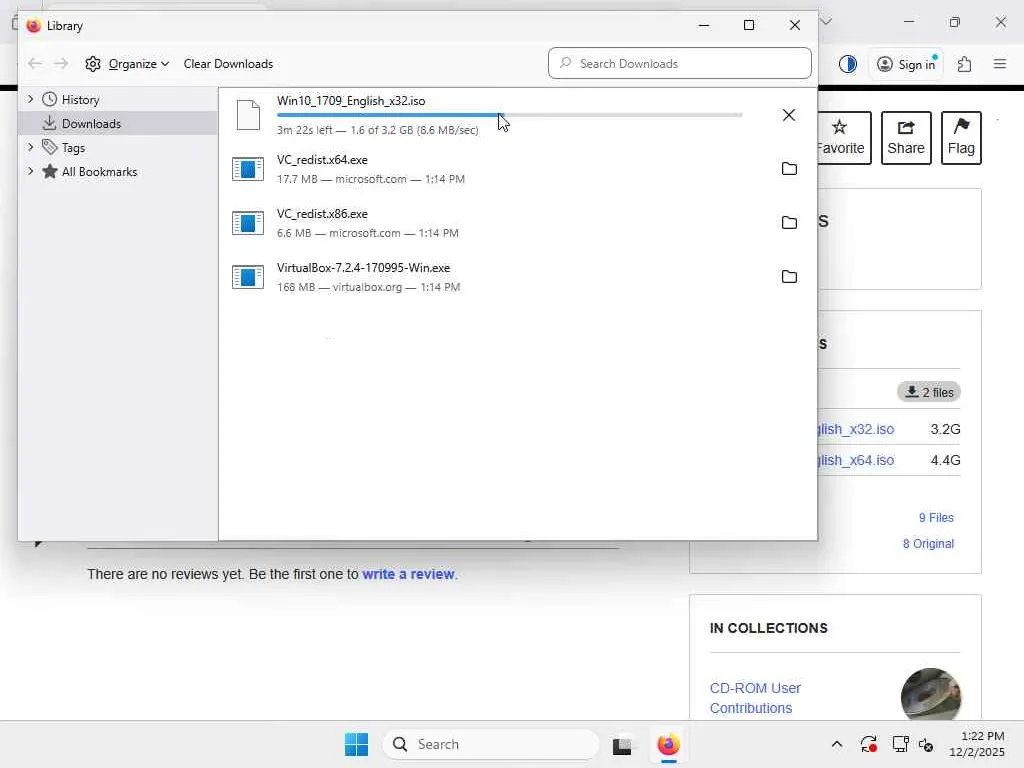Flag this item on the webpage
1024x768 pixels.
tap(961, 138)
